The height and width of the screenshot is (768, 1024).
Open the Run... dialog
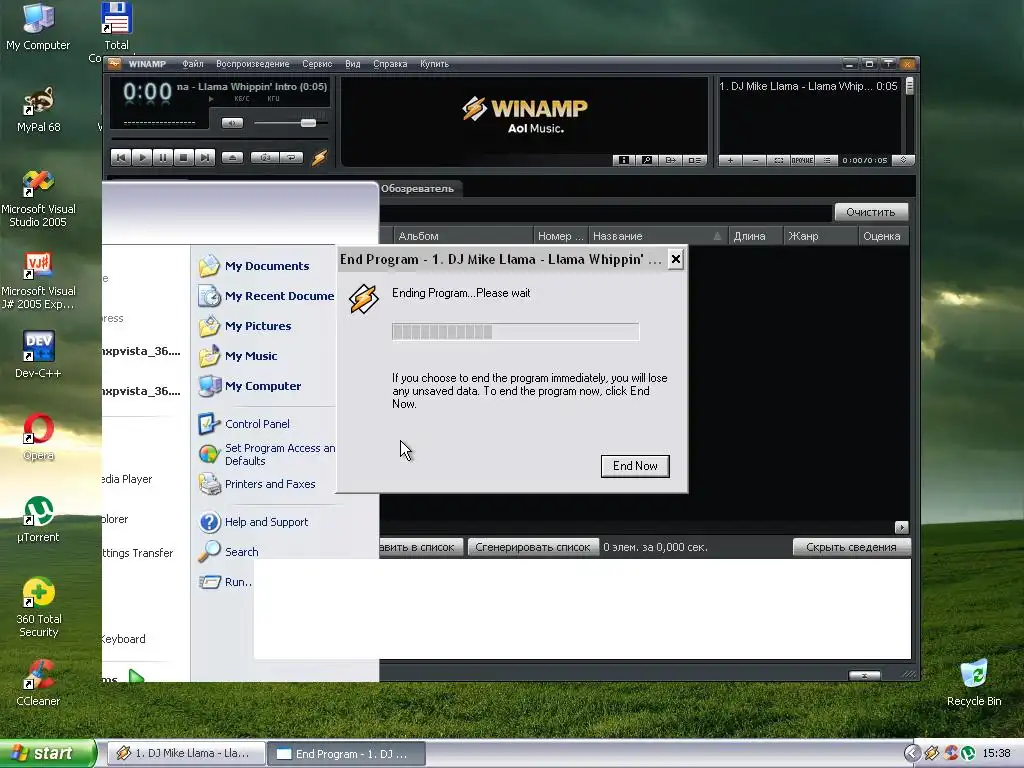[x=225, y=582]
